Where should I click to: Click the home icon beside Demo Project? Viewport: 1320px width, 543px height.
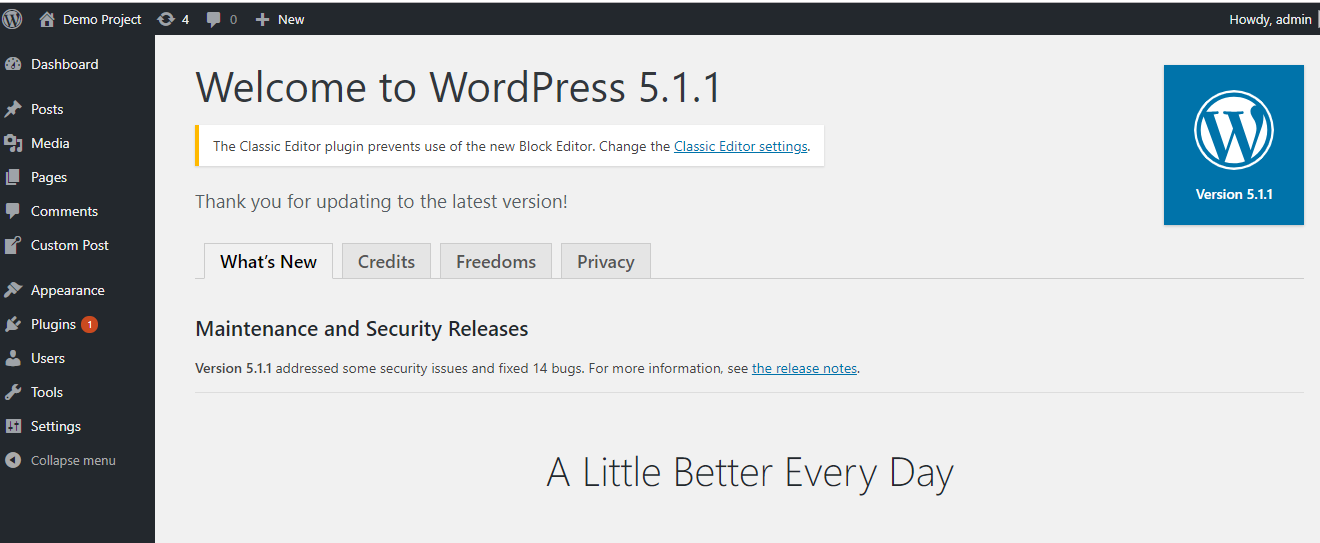47,19
